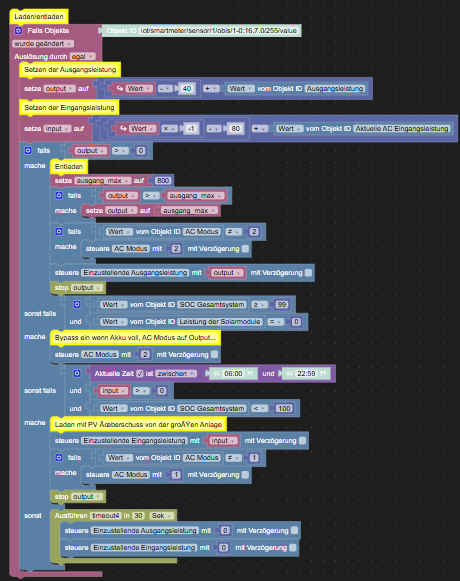
Task: Select Objekt ID Aktuelle AC Eingangsleistung field
Action: tap(402, 129)
